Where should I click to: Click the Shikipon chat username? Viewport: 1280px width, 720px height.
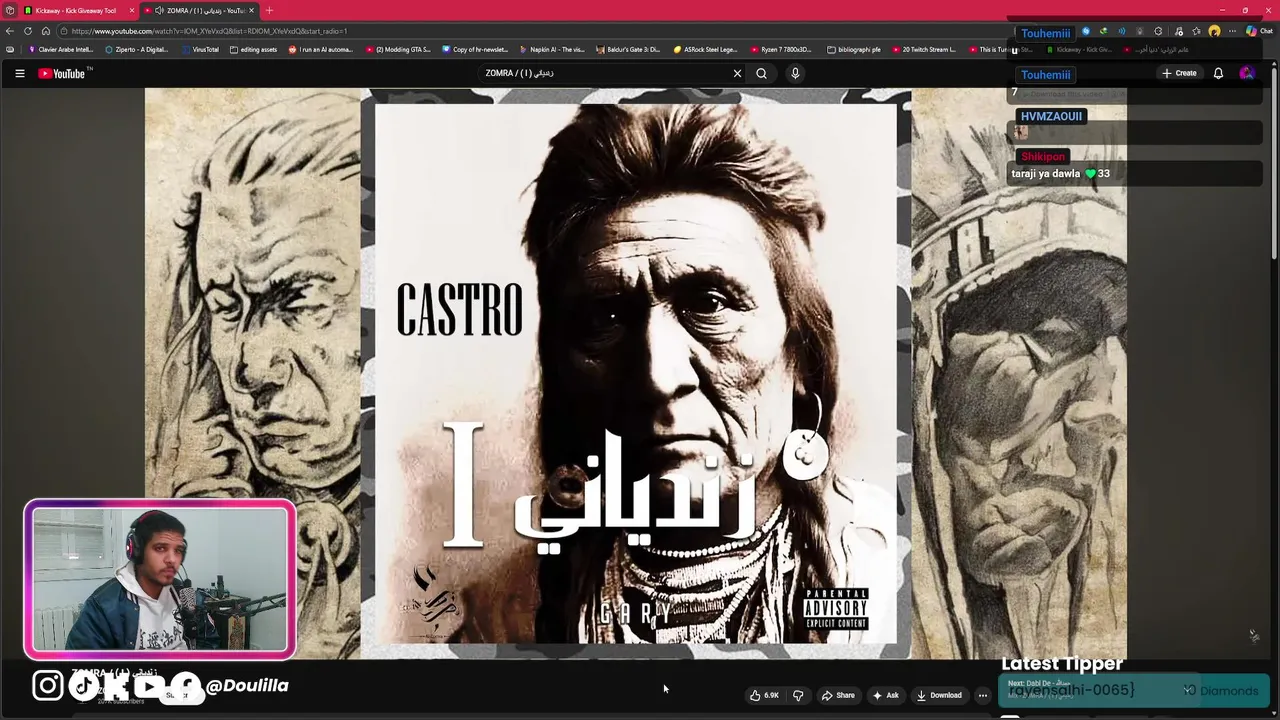point(1043,156)
